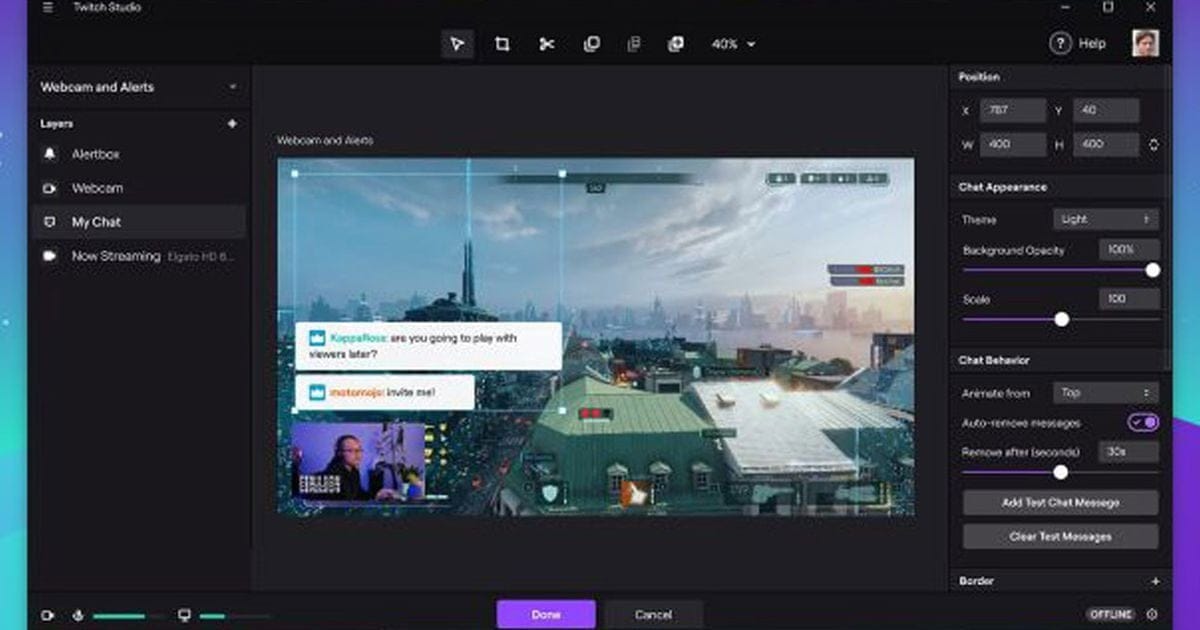Select the Alertbox layer
This screenshot has width=1200, height=630.
(x=139, y=155)
